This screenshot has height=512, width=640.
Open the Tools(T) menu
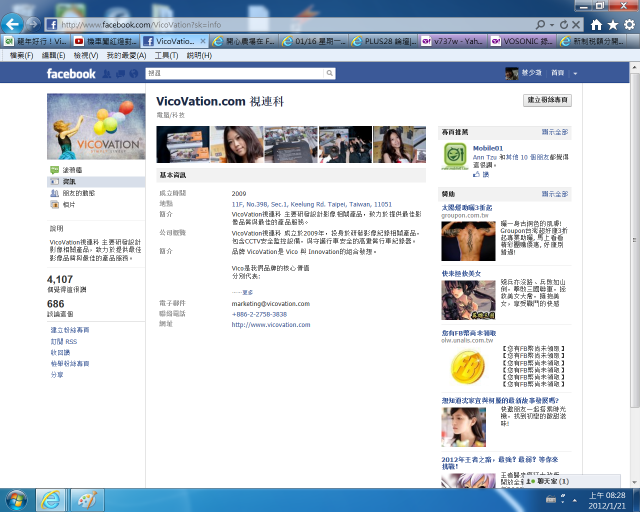166,56
